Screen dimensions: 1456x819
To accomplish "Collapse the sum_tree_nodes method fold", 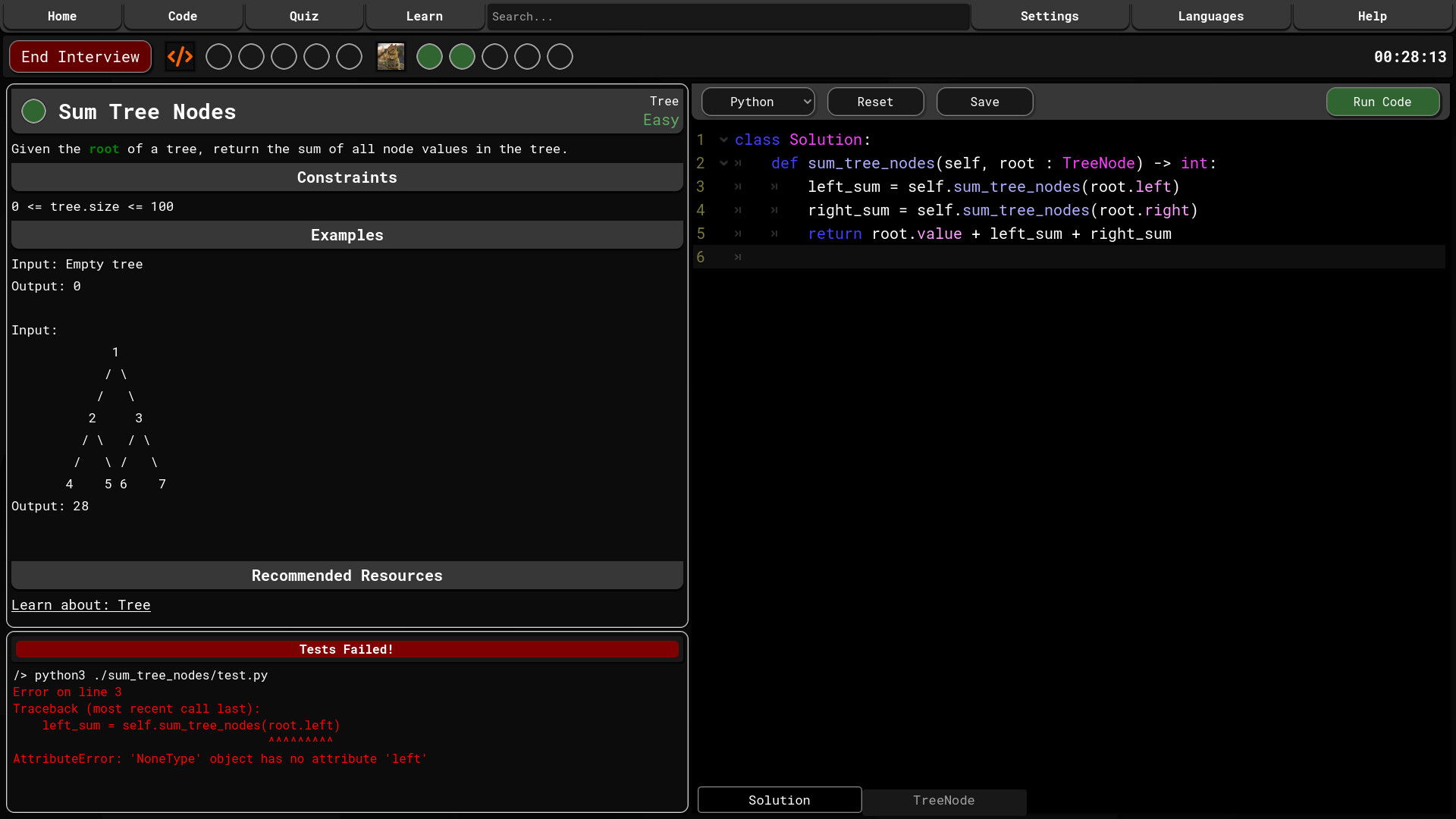I will pos(723,162).
